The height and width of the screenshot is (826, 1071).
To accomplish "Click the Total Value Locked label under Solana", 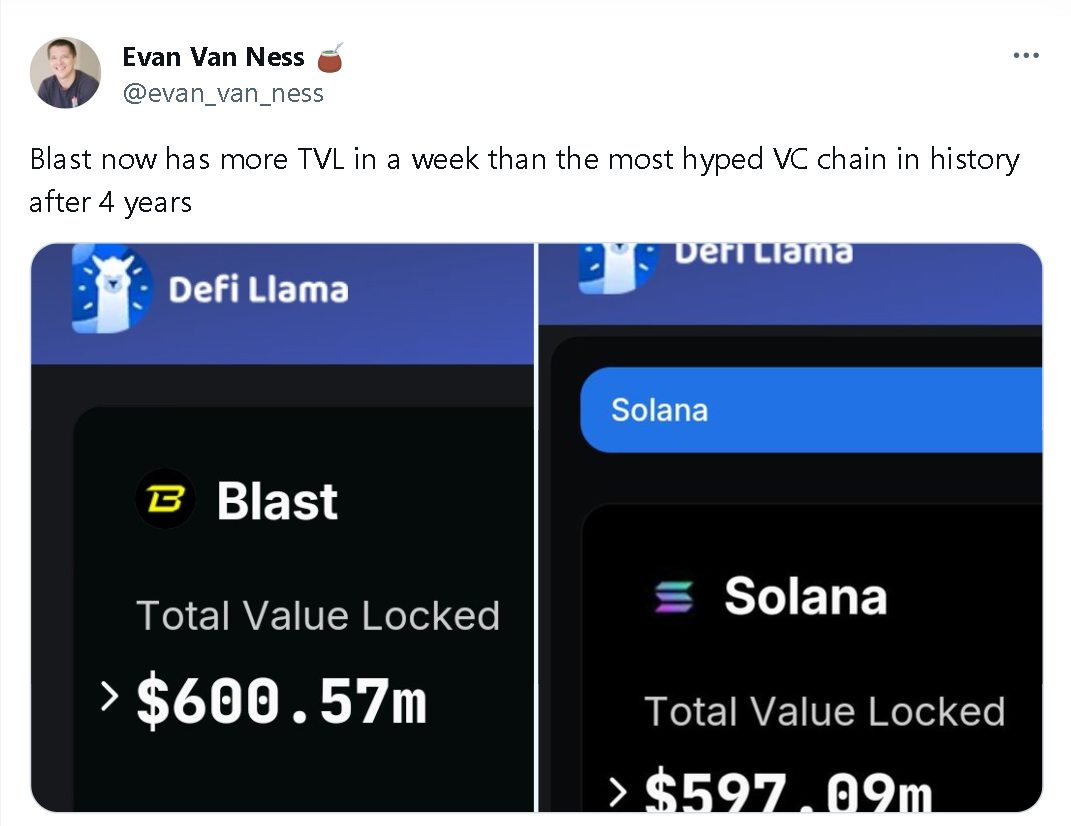I will click(x=825, y=712).
